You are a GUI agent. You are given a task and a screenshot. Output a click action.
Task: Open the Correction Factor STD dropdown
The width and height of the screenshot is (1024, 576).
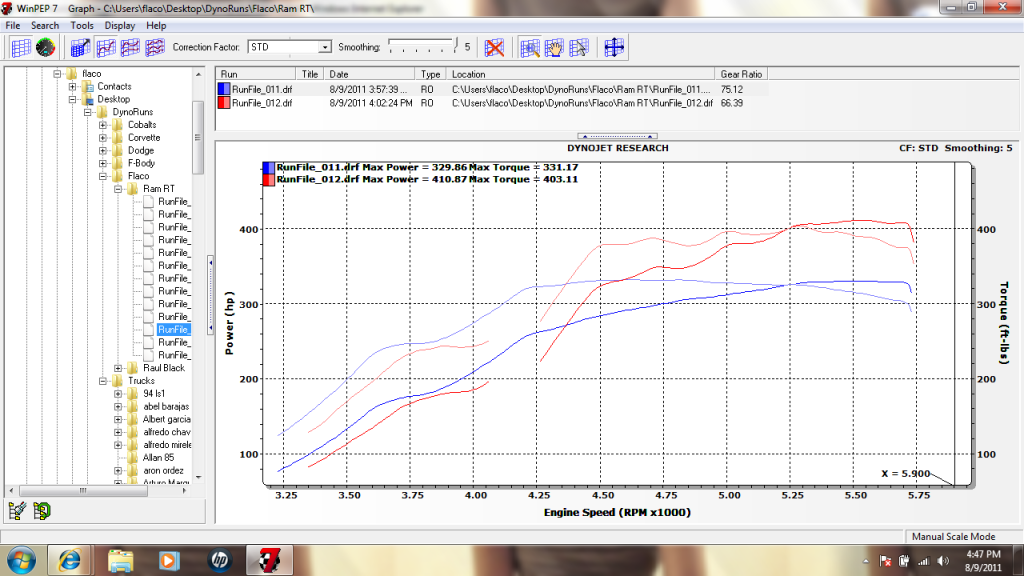324,47
